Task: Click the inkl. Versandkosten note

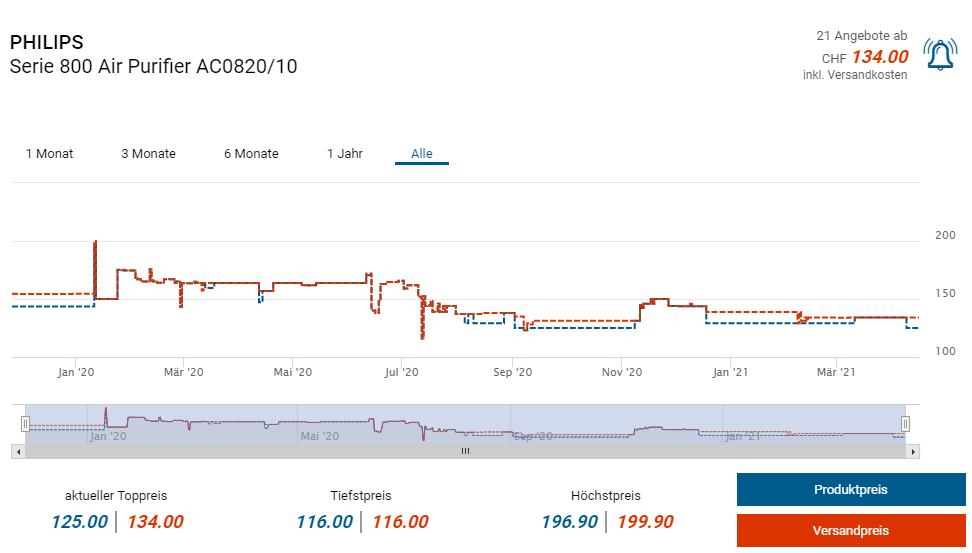Action: tap(855, 75)
